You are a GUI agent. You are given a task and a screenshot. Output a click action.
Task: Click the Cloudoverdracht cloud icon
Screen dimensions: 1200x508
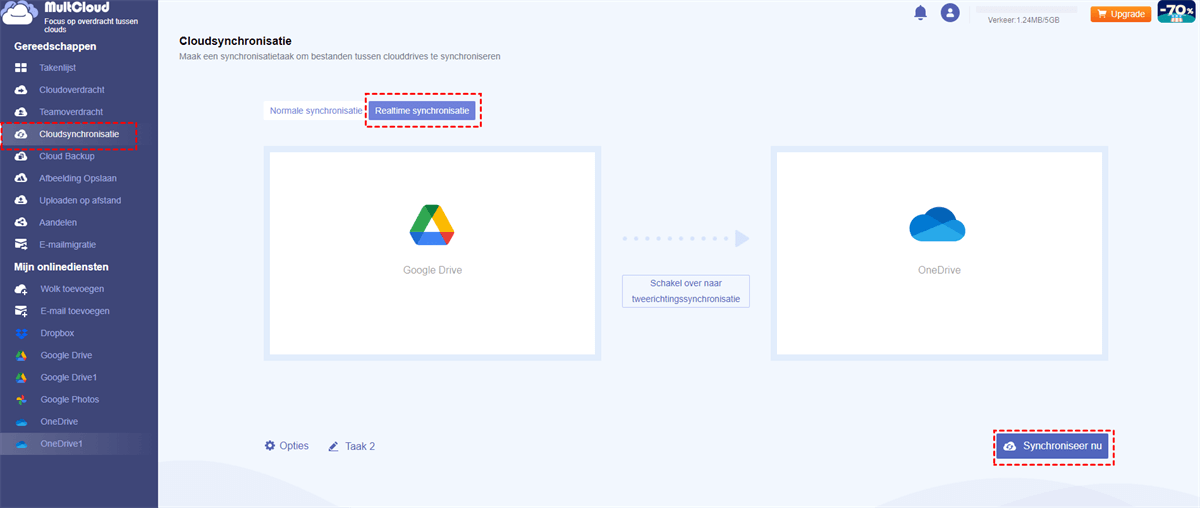click(21, 90)
